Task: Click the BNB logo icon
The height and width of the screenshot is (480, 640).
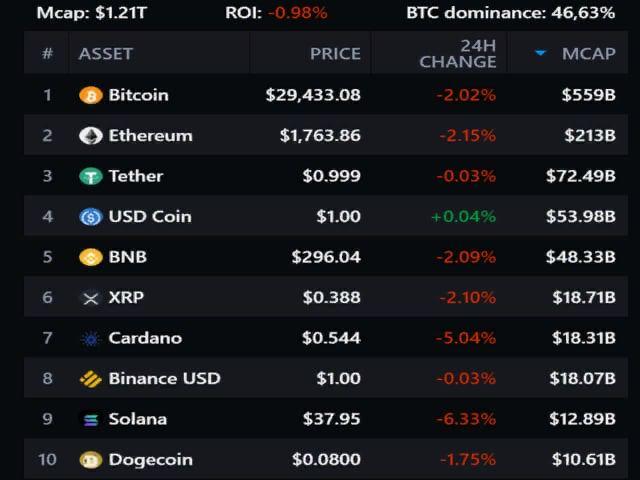Action: point(91,257)
